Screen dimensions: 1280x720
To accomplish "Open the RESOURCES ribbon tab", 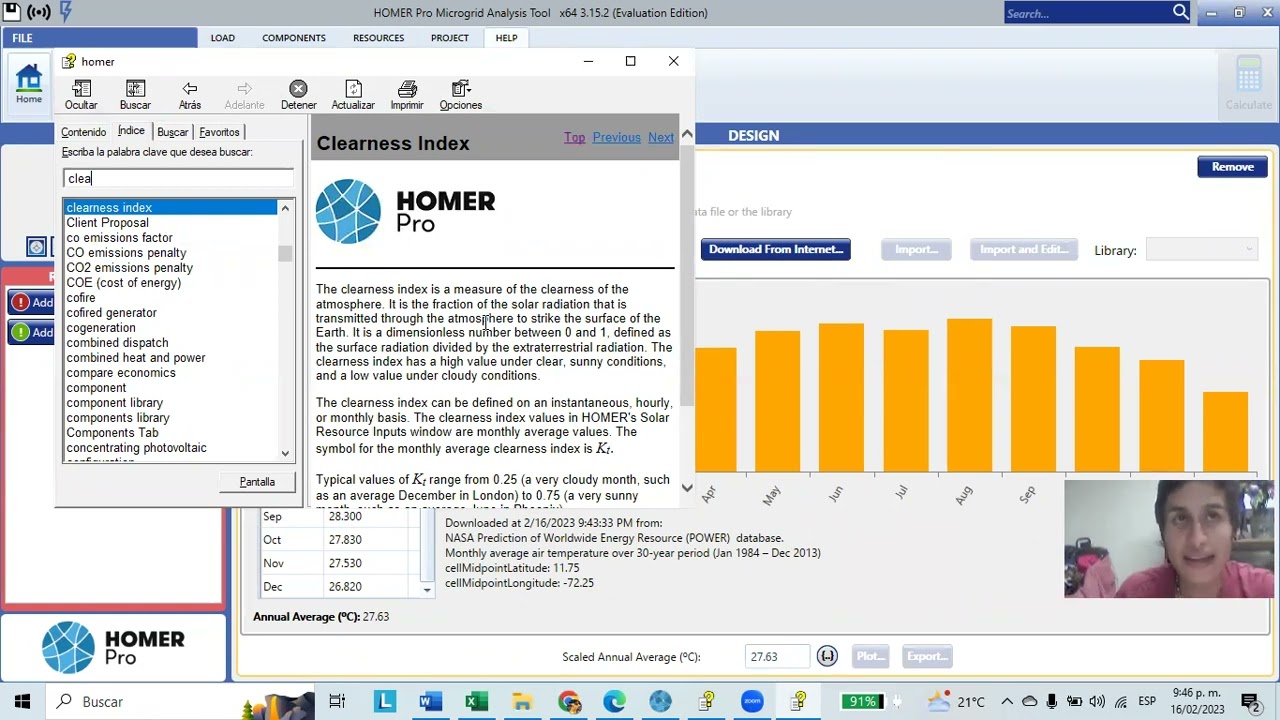I will [x=378, y=38].
